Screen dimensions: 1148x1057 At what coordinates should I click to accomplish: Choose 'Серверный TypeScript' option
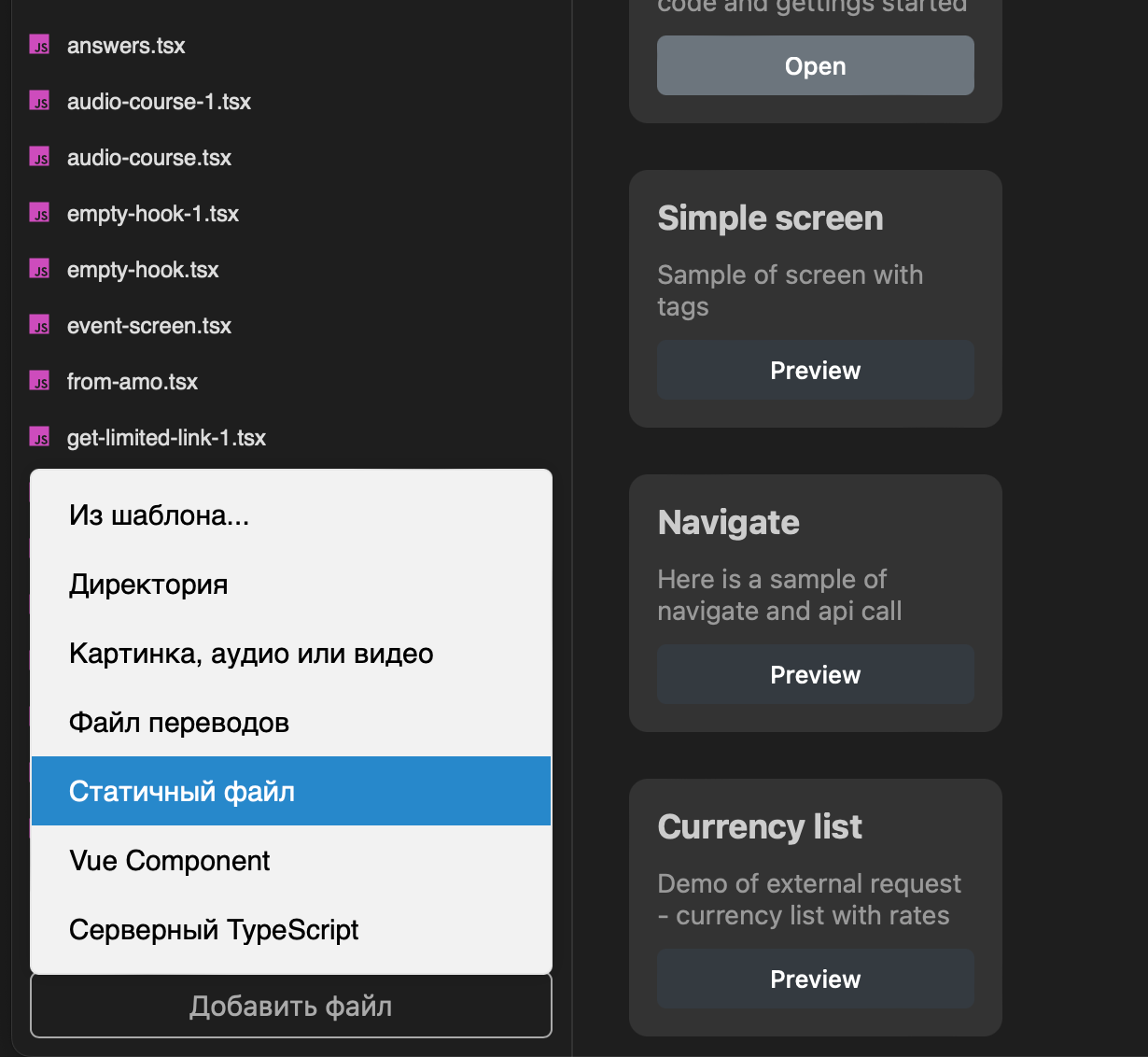click(291, 929)
